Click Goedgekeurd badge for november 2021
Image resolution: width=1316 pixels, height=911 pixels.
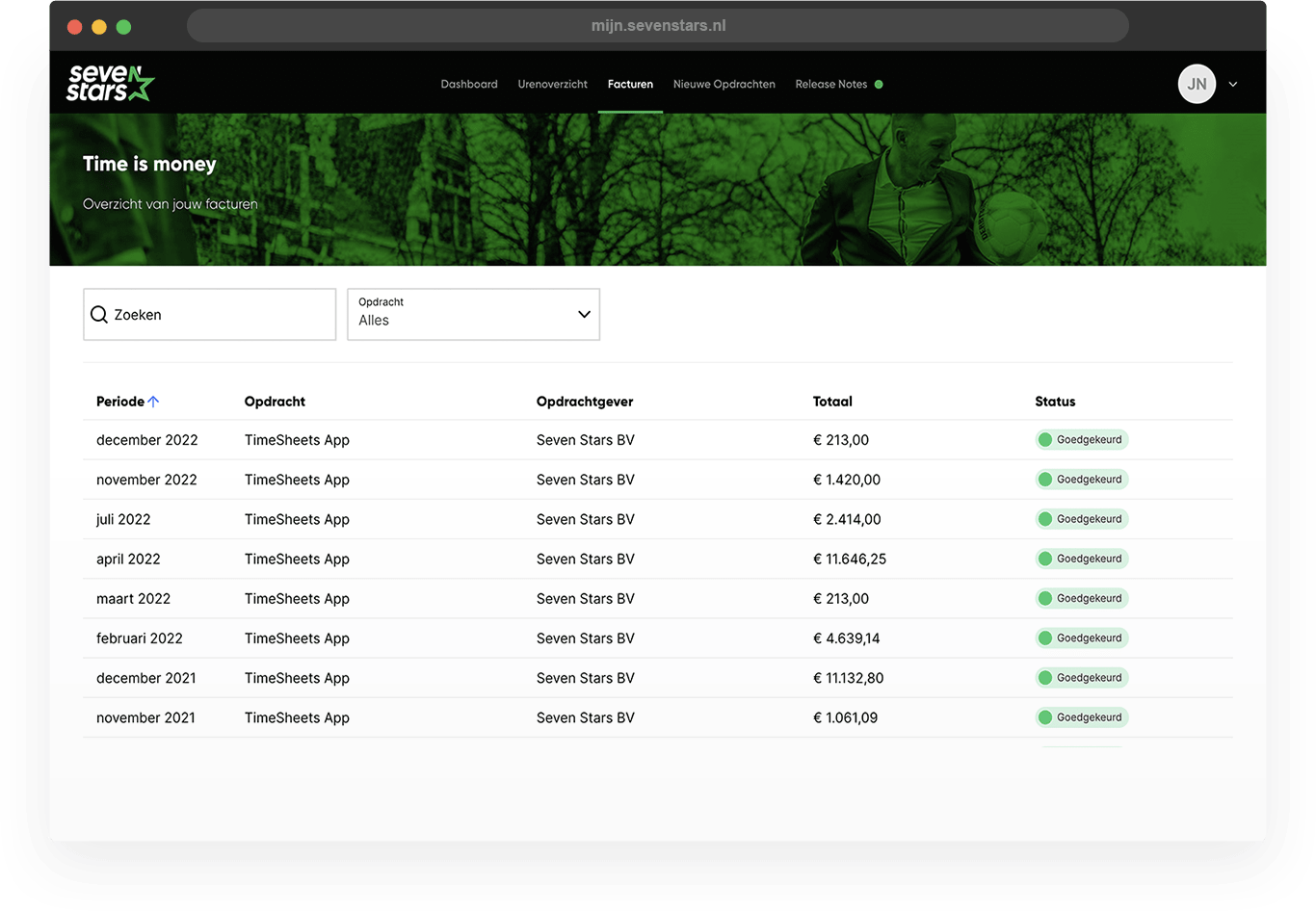coord(1081,717)
